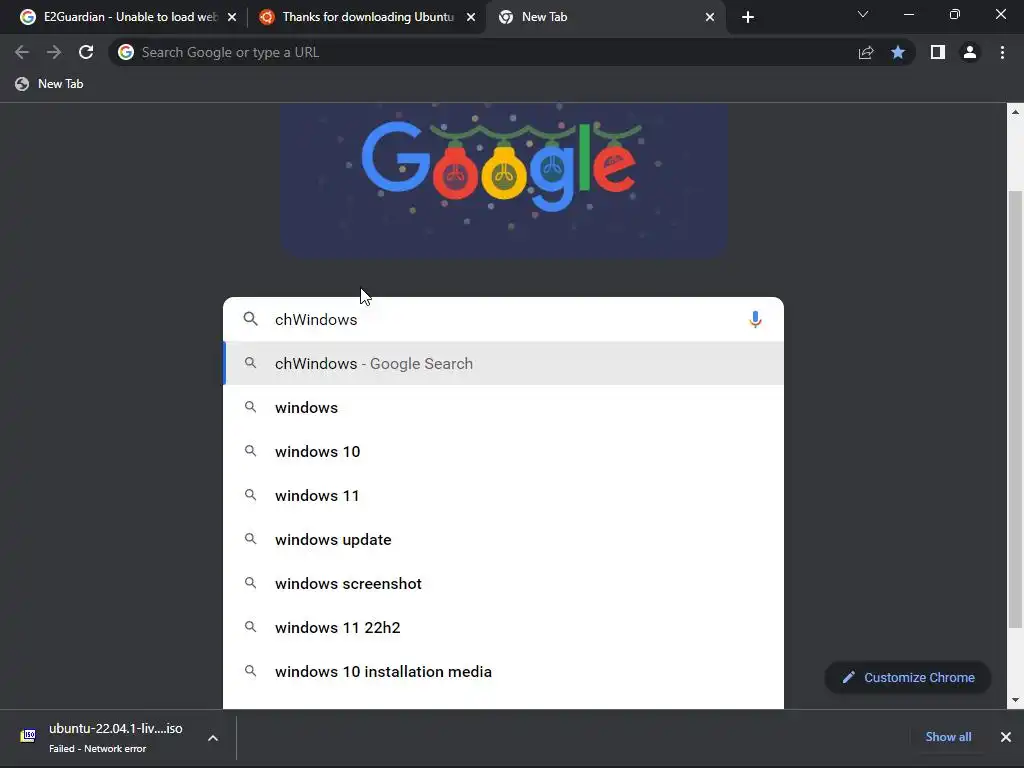1024x768 pixels.
Task: Pick the 'windows 10' suggestion
Action: coord(503,451)
